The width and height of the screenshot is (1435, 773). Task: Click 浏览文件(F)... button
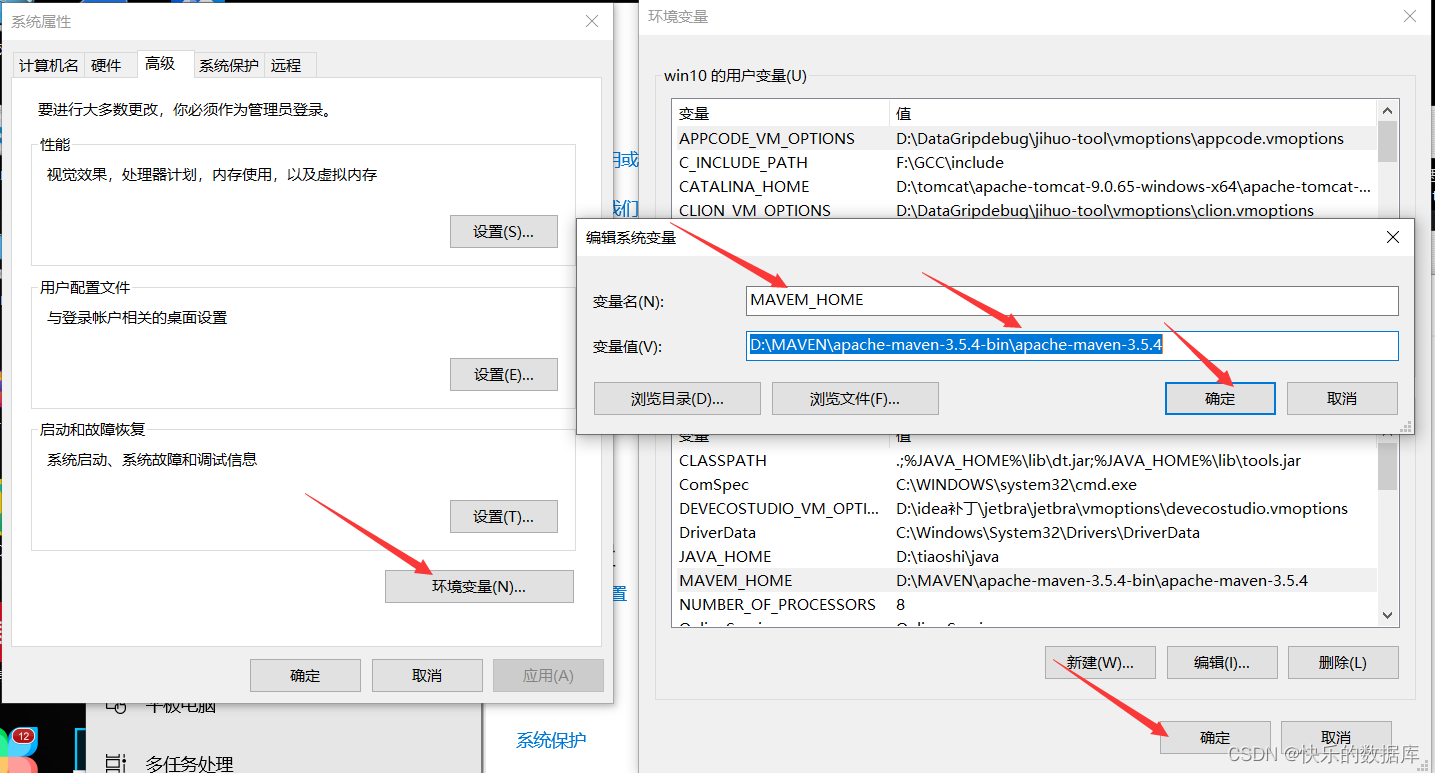coord(855,398)
